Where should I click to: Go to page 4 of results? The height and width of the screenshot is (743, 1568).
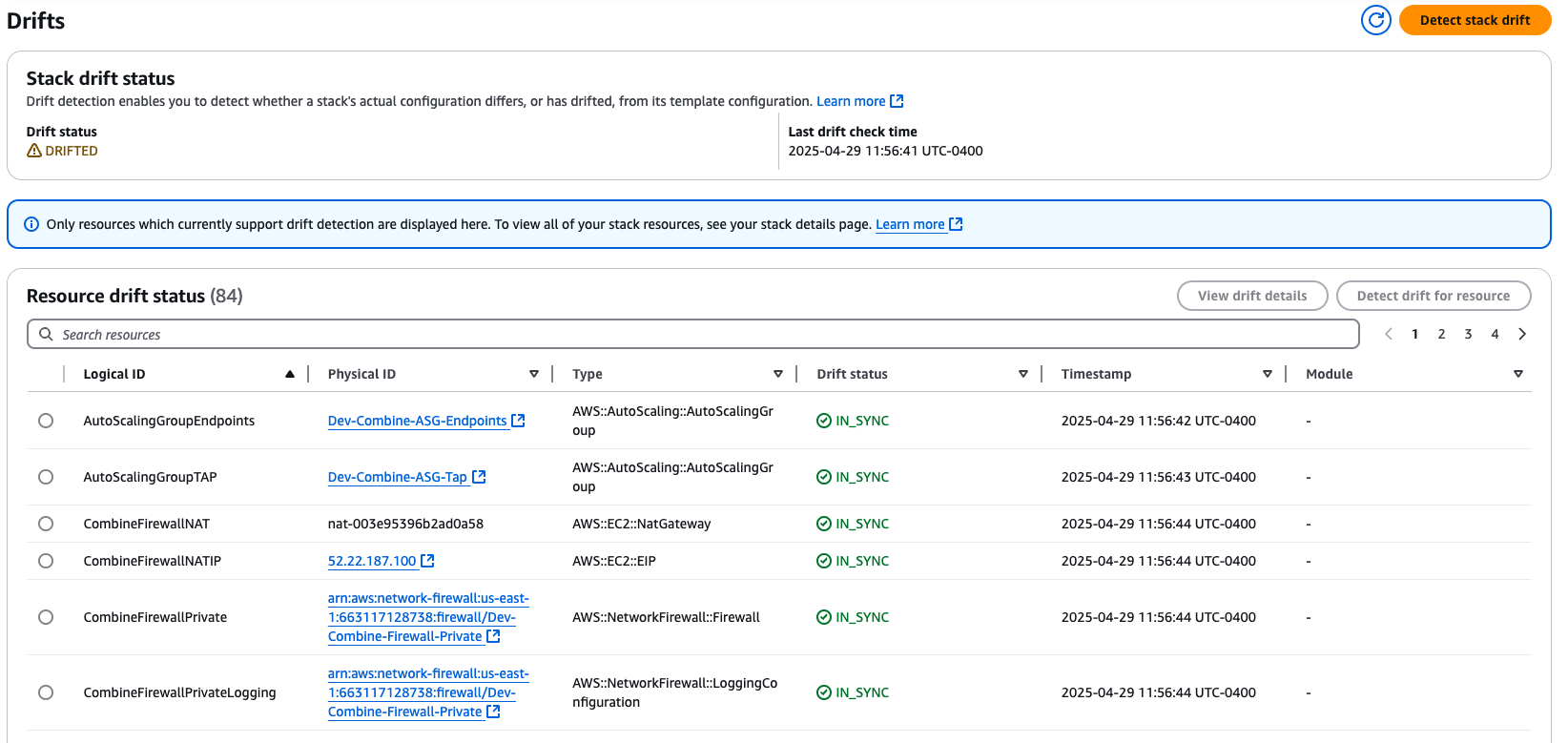tap(1496, 334)
